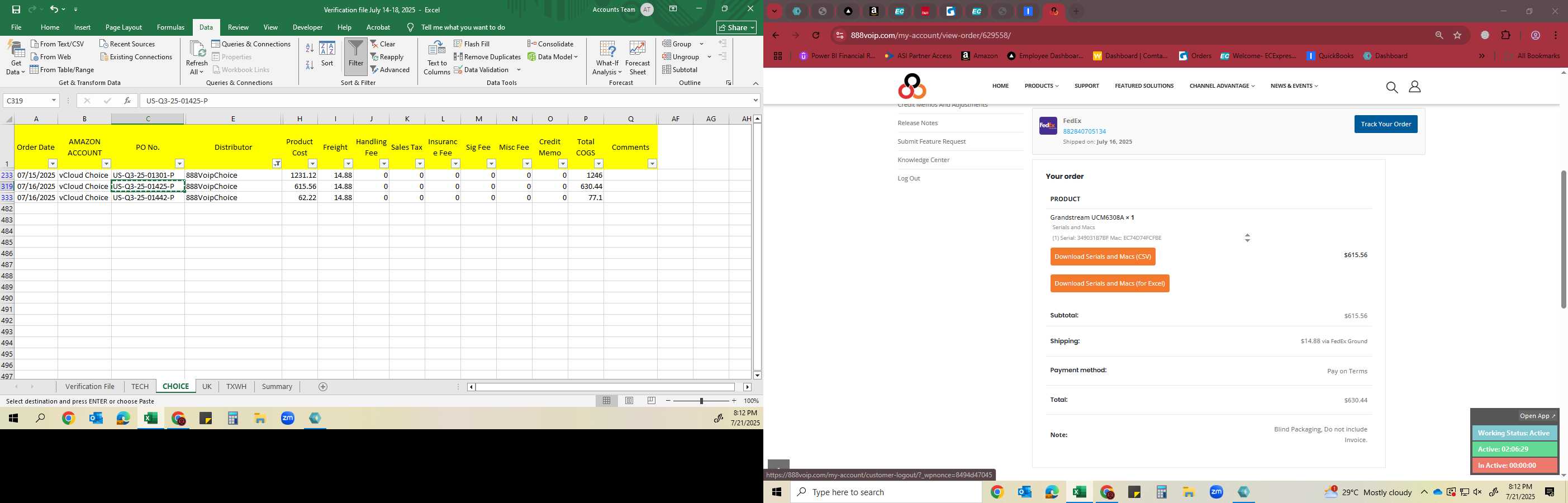Switch to Page Break Preview icon
Screen dimensions: 1568x503
click(652, 401)
